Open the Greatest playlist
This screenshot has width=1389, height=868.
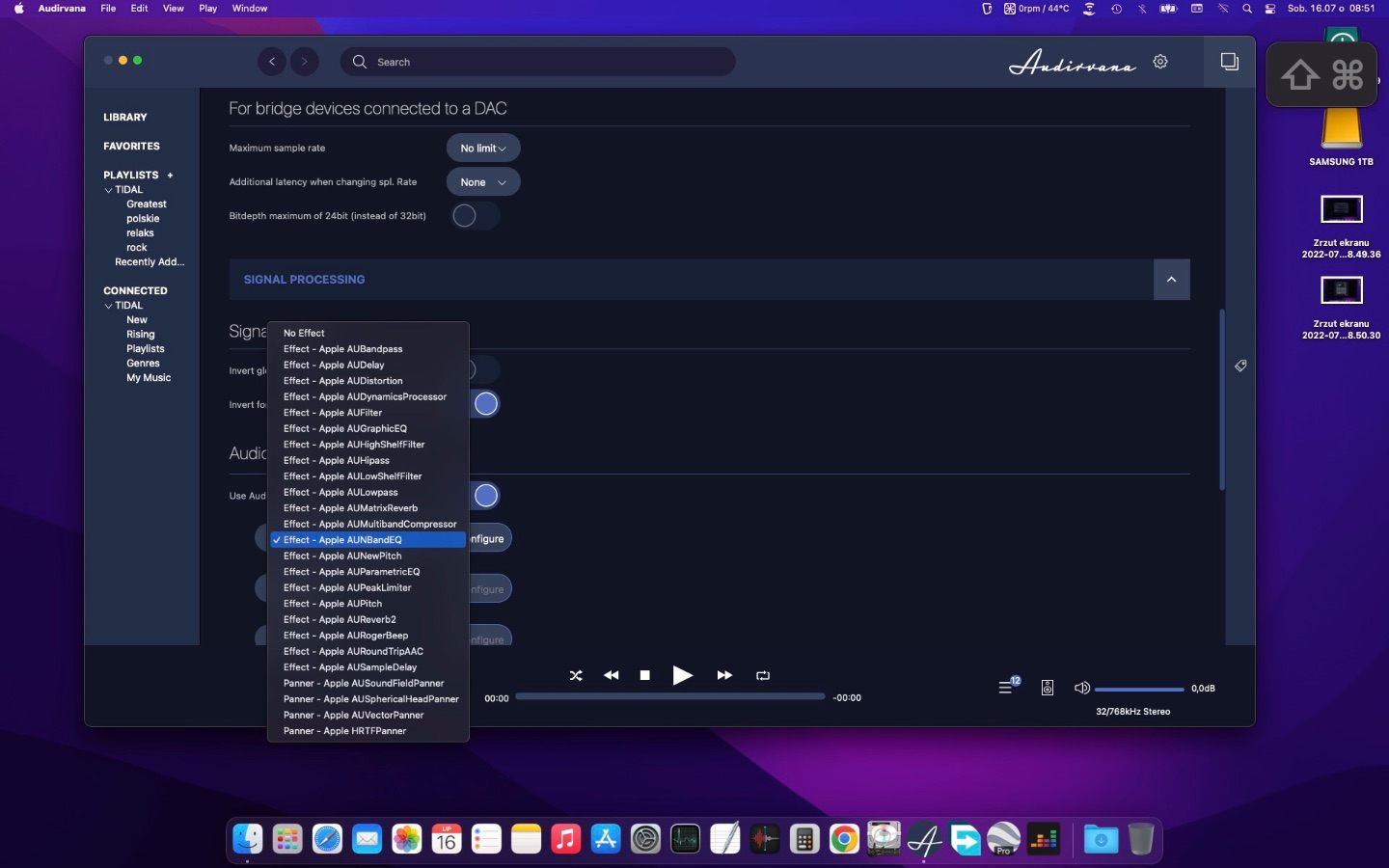coord(147,204)
